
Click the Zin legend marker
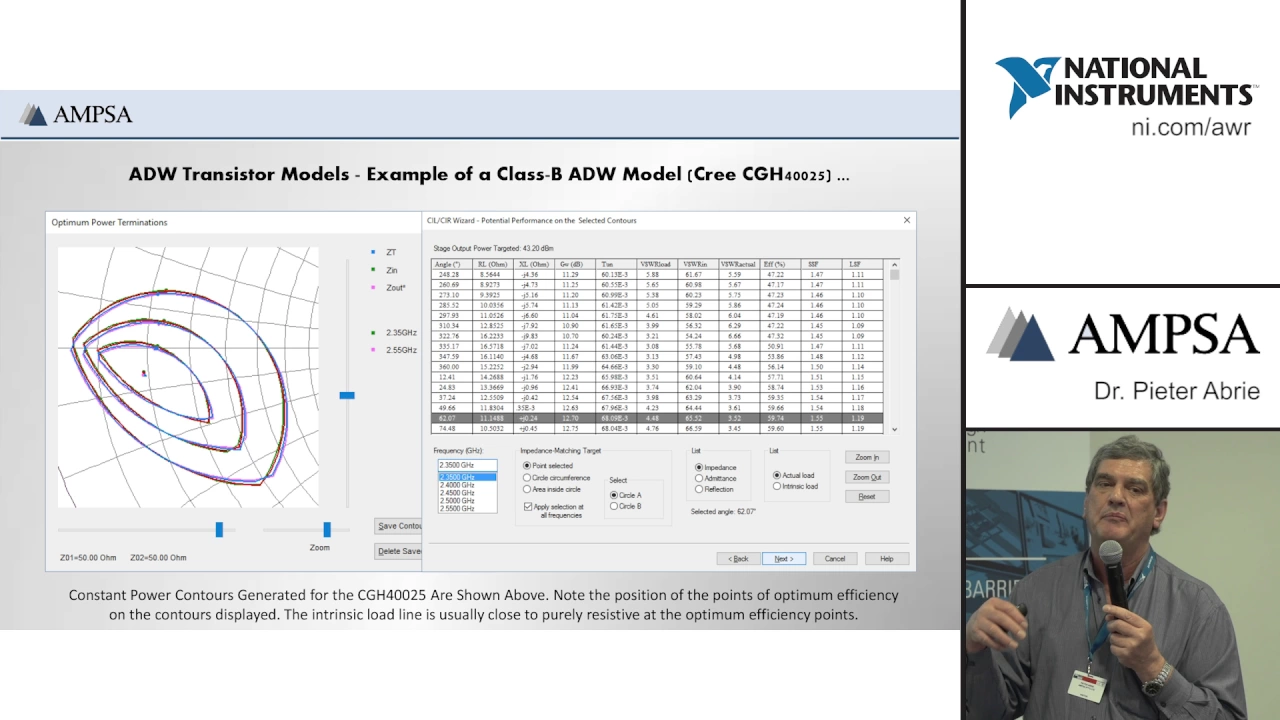373,270
